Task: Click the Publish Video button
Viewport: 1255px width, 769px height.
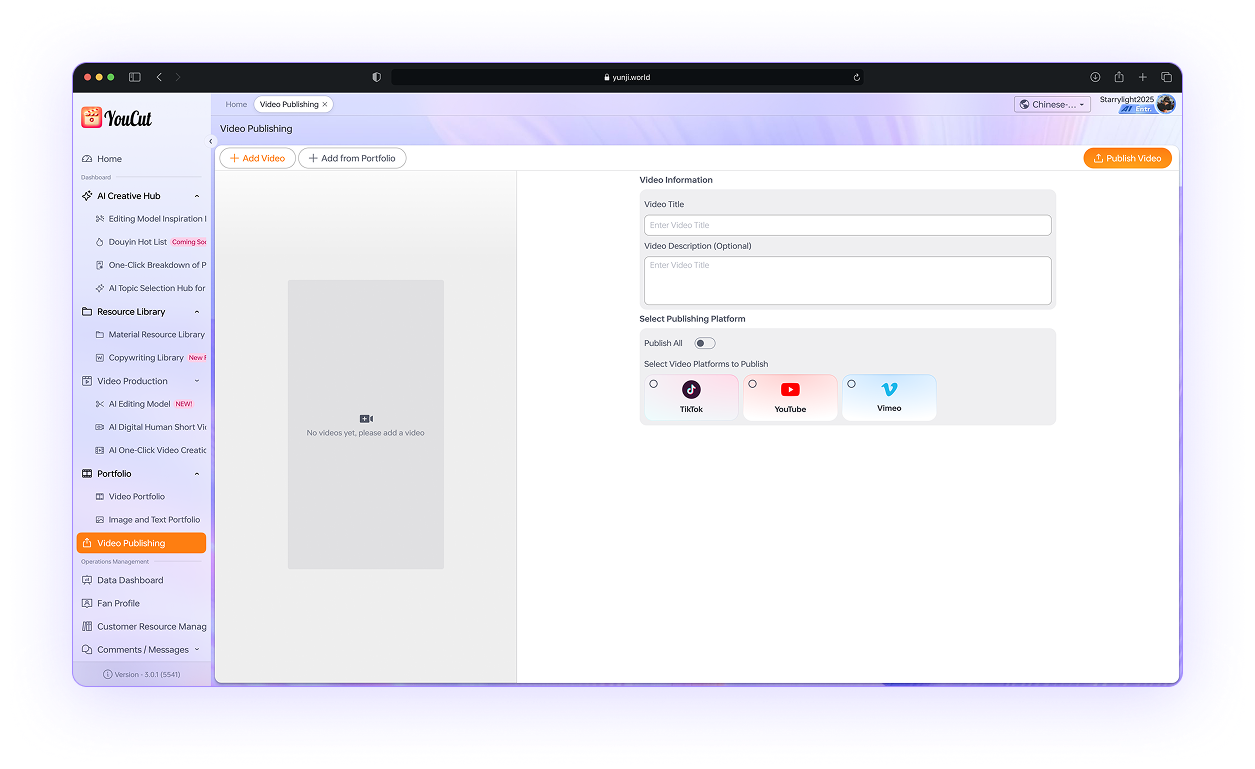Action: click(x=1127, y=158)
